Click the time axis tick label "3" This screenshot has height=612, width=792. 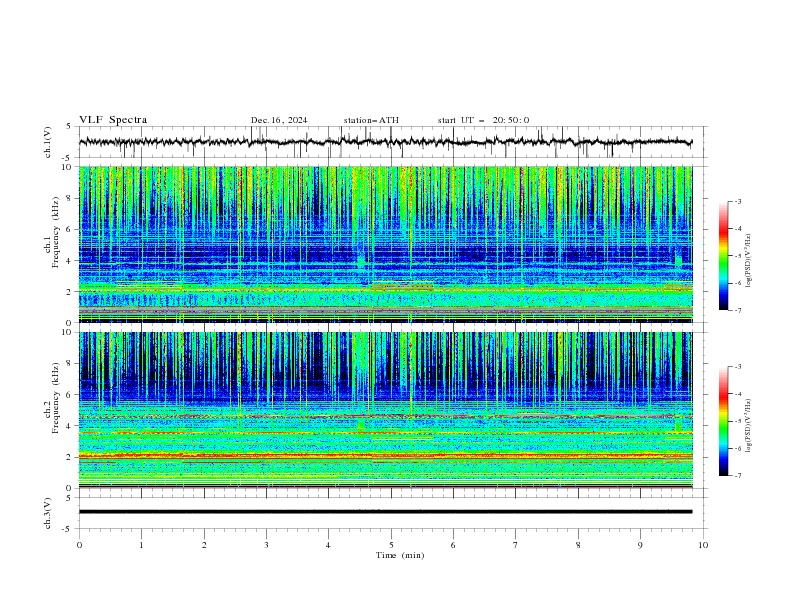click(x=266, y=545)
